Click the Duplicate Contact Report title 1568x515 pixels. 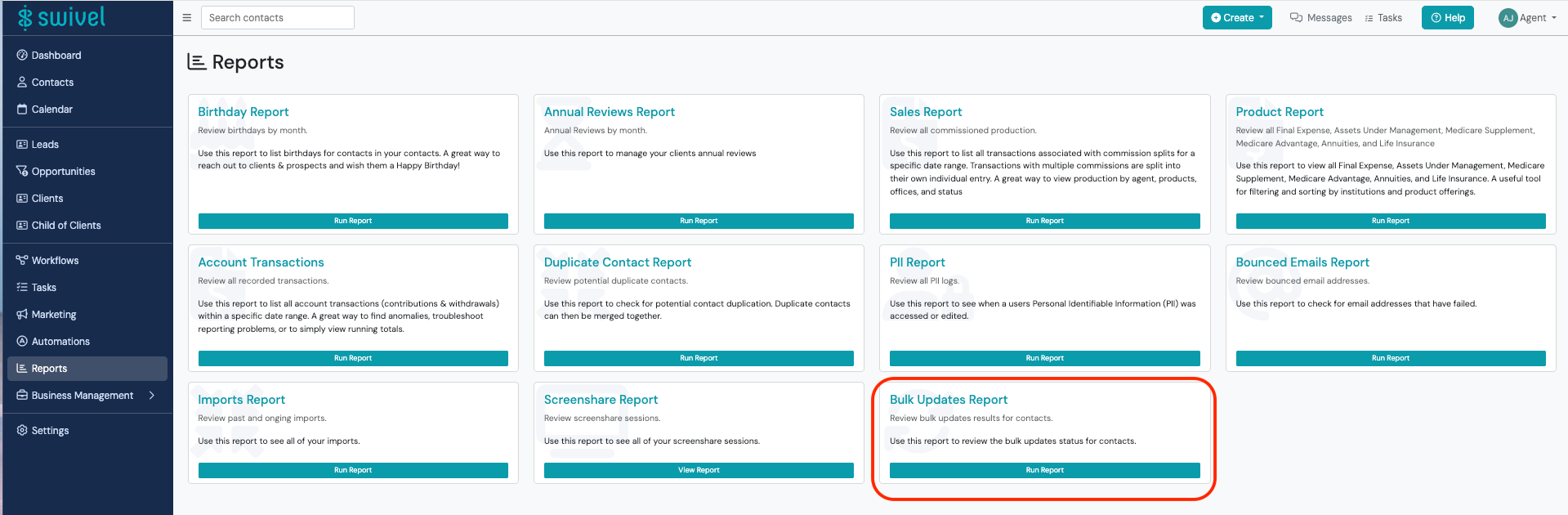pyautogui.click(x=618, y=262)
